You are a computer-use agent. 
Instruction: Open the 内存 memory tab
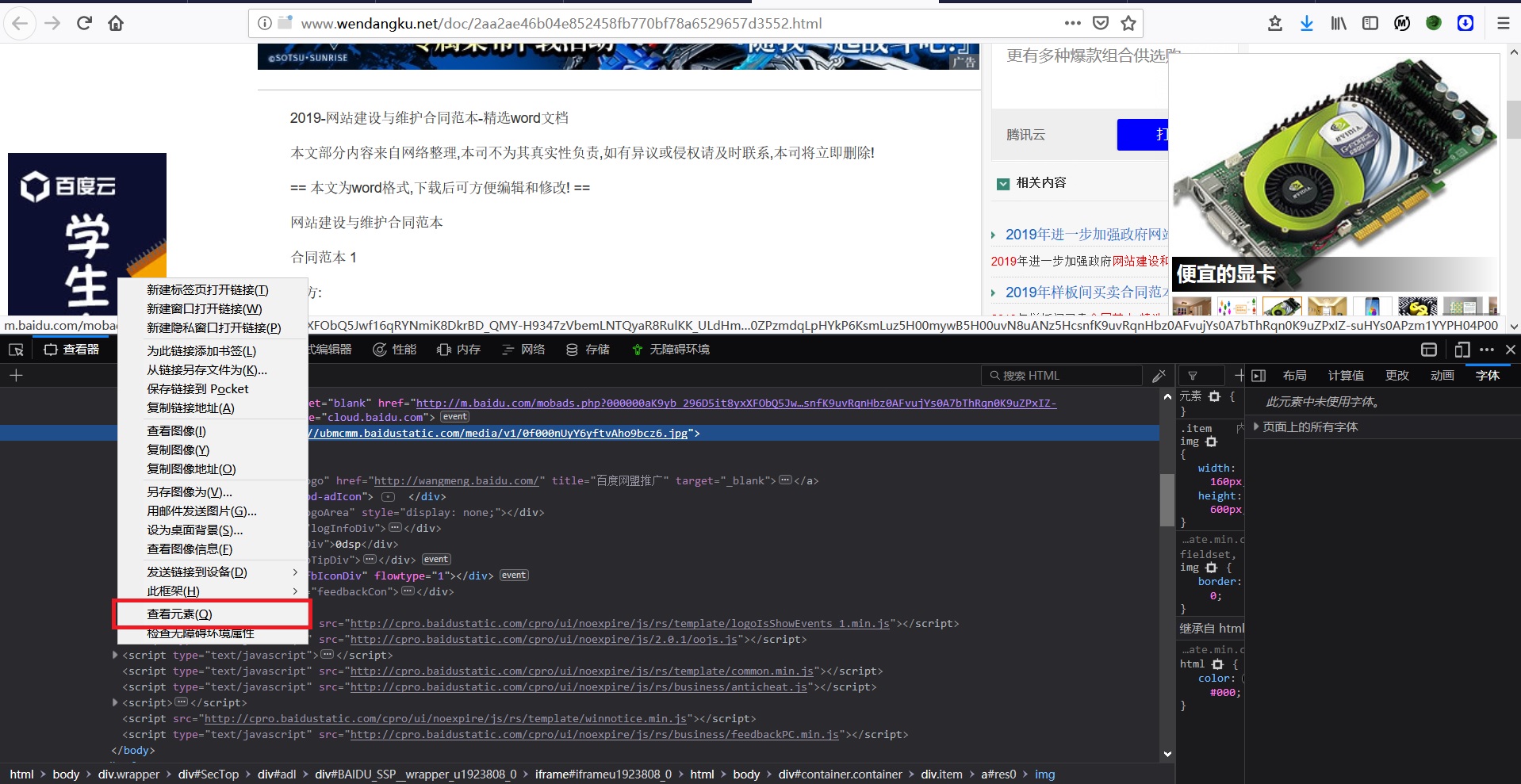coord(459,350)
